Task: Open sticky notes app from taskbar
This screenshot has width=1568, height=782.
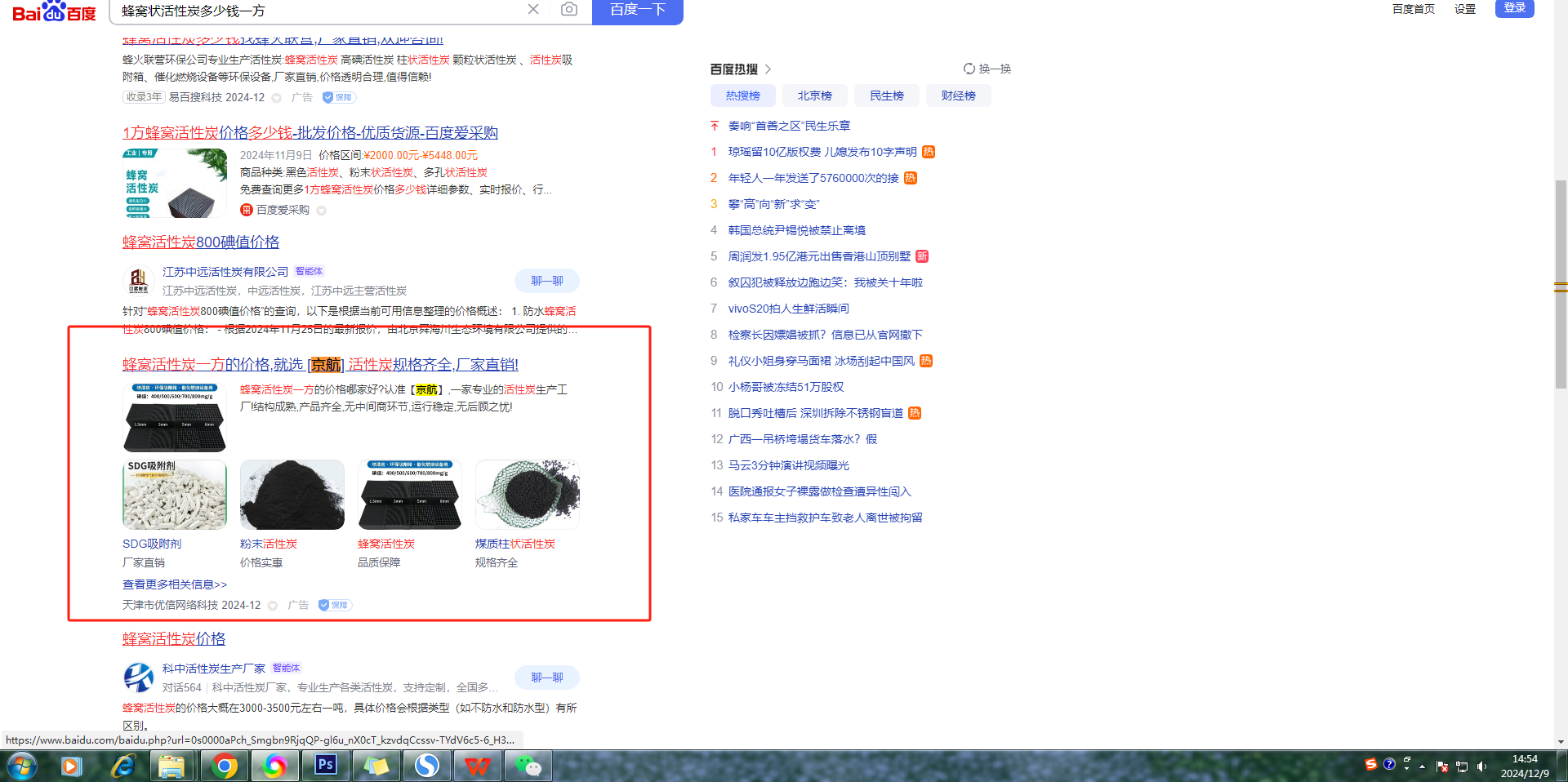Action: click(376, 766)
